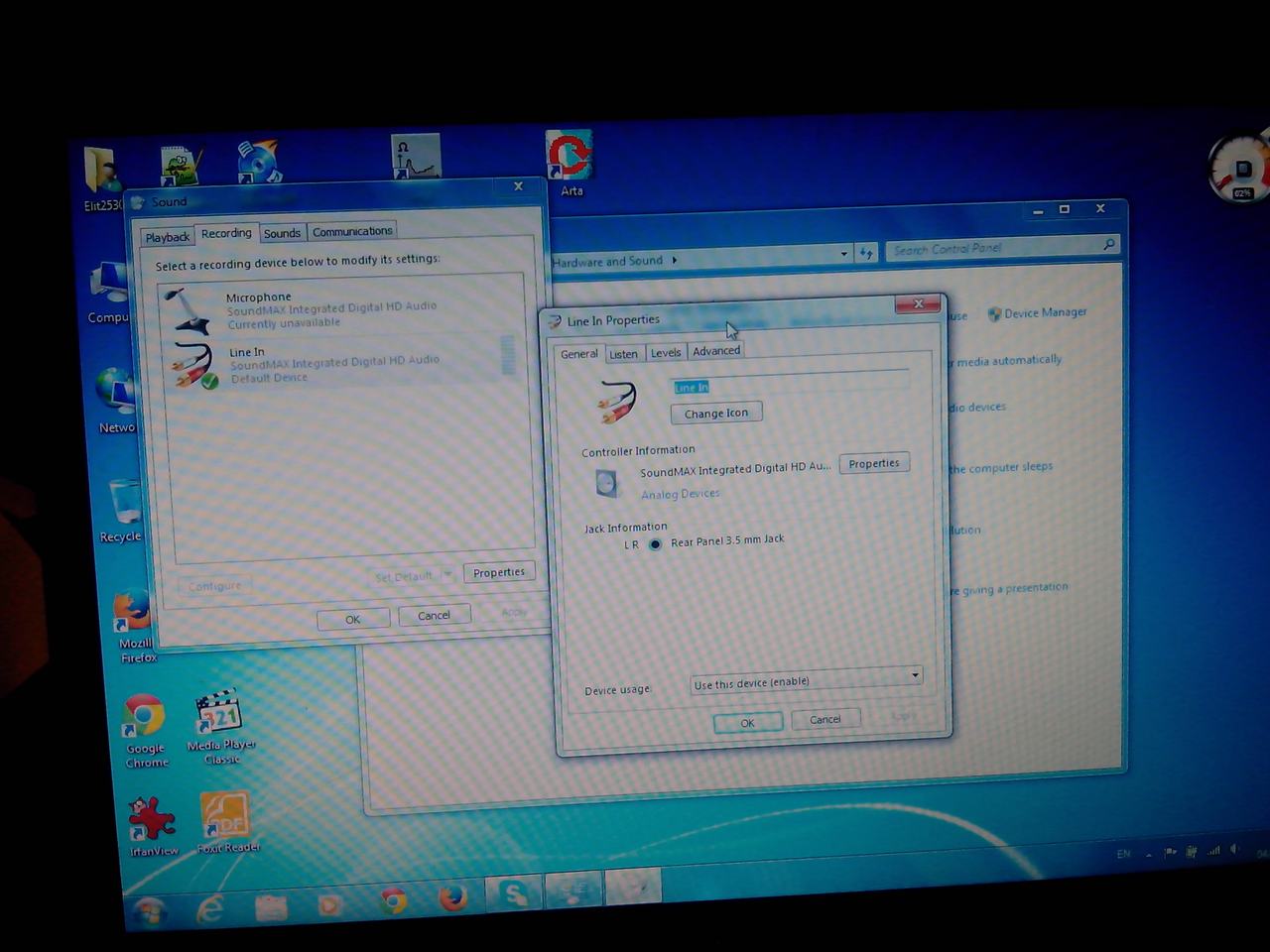
Task: Open the Foxit Reader desktop shortcut
Action: pos(227,822)
